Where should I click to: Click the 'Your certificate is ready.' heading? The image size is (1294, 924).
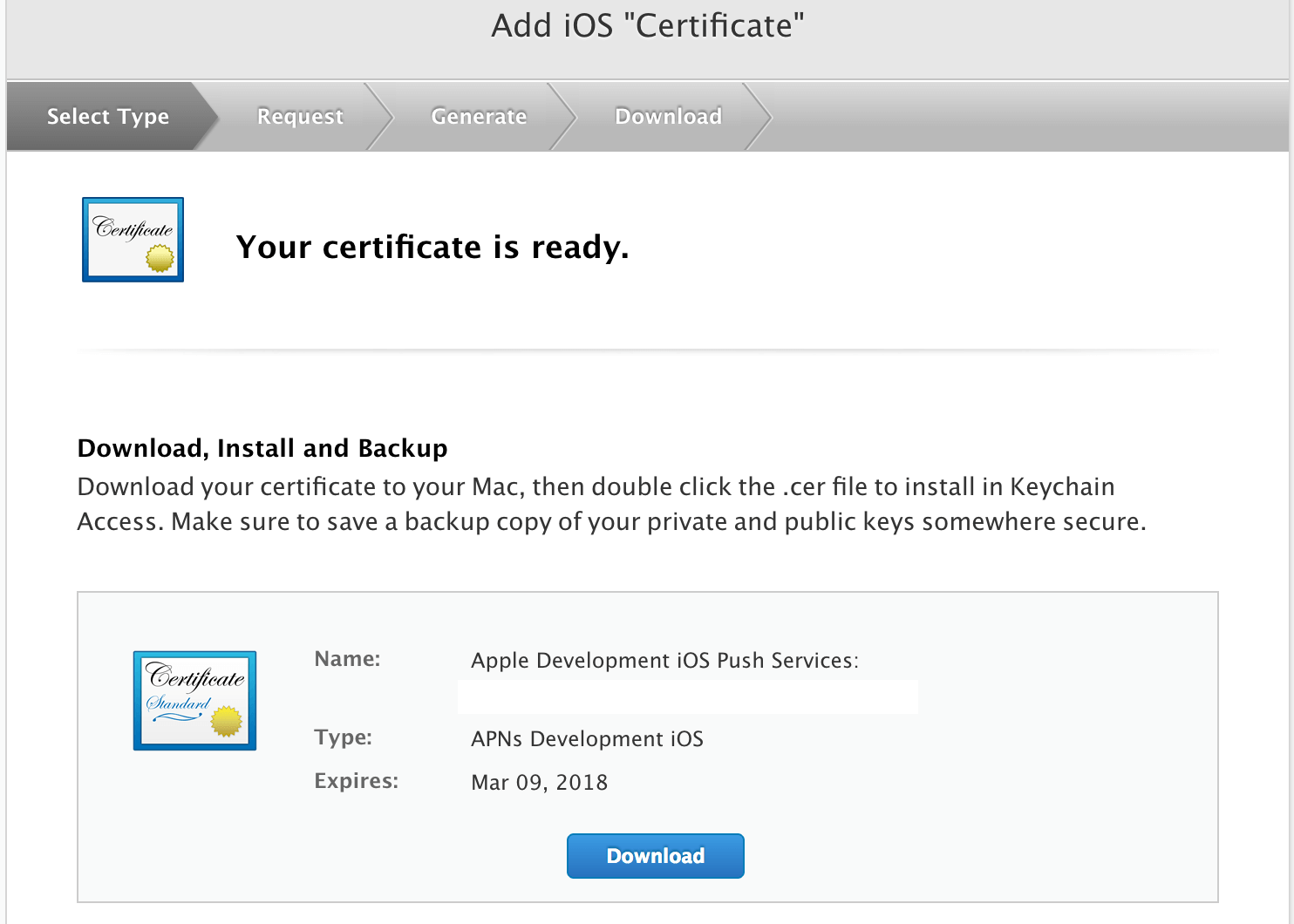(x=432, y=247)
